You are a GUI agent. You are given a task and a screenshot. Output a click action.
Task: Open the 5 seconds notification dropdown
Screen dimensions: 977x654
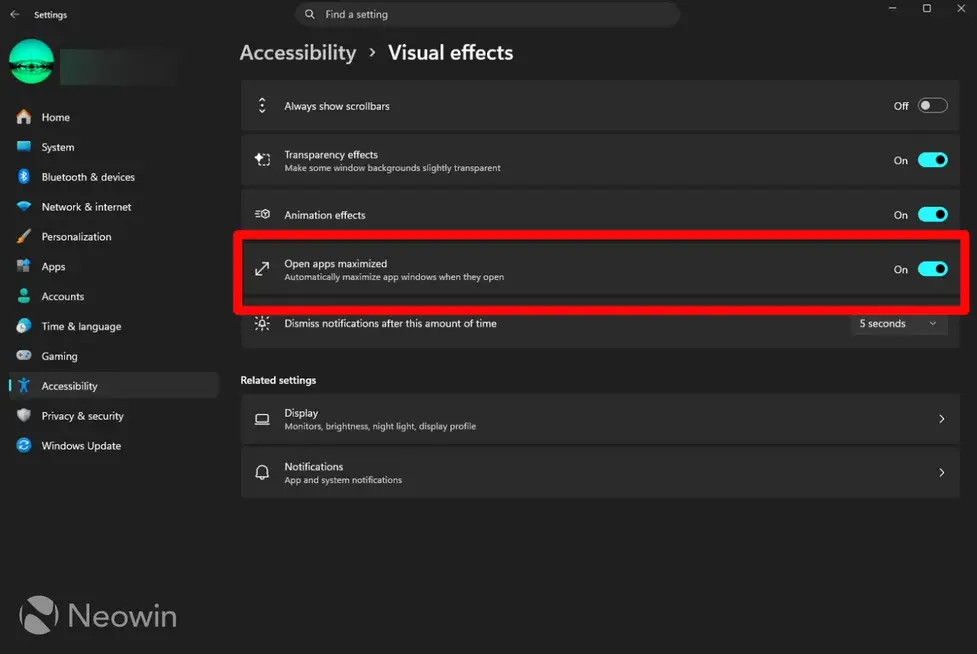899,323
